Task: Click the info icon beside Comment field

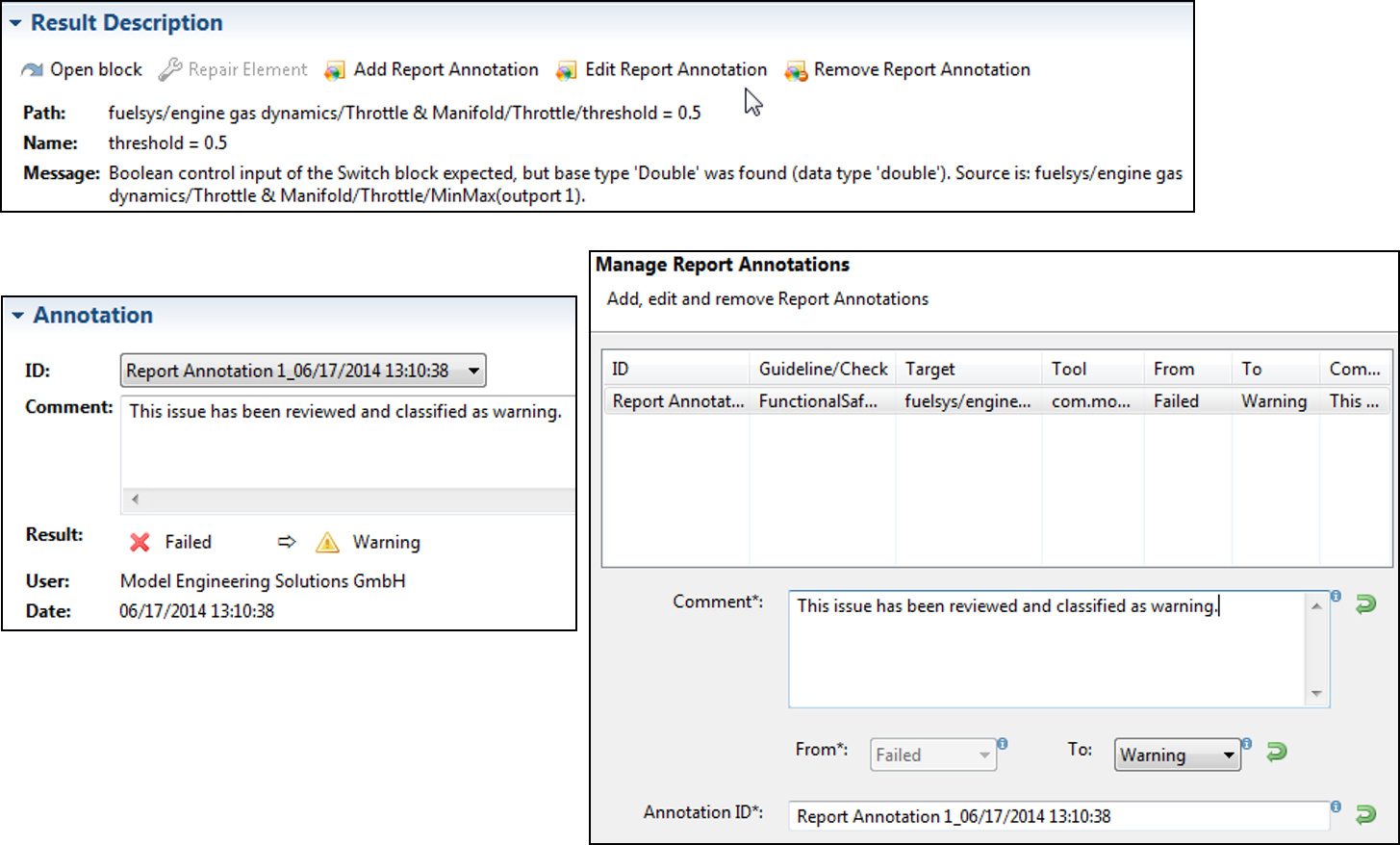Action: (1336, 596)
